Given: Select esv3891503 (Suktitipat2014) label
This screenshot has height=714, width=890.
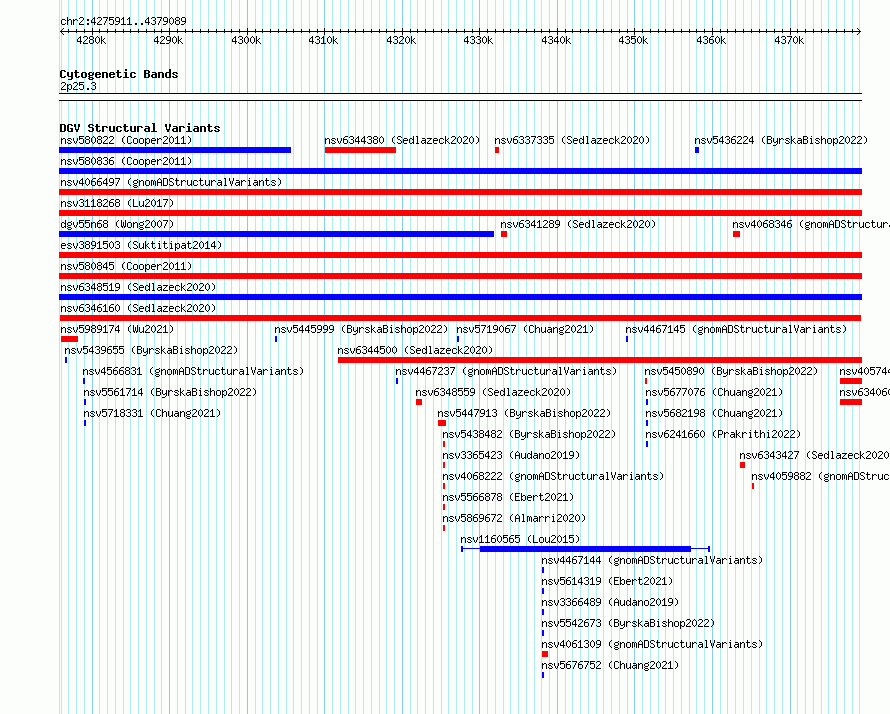Looking at the screenshot, I should [141, 245].
